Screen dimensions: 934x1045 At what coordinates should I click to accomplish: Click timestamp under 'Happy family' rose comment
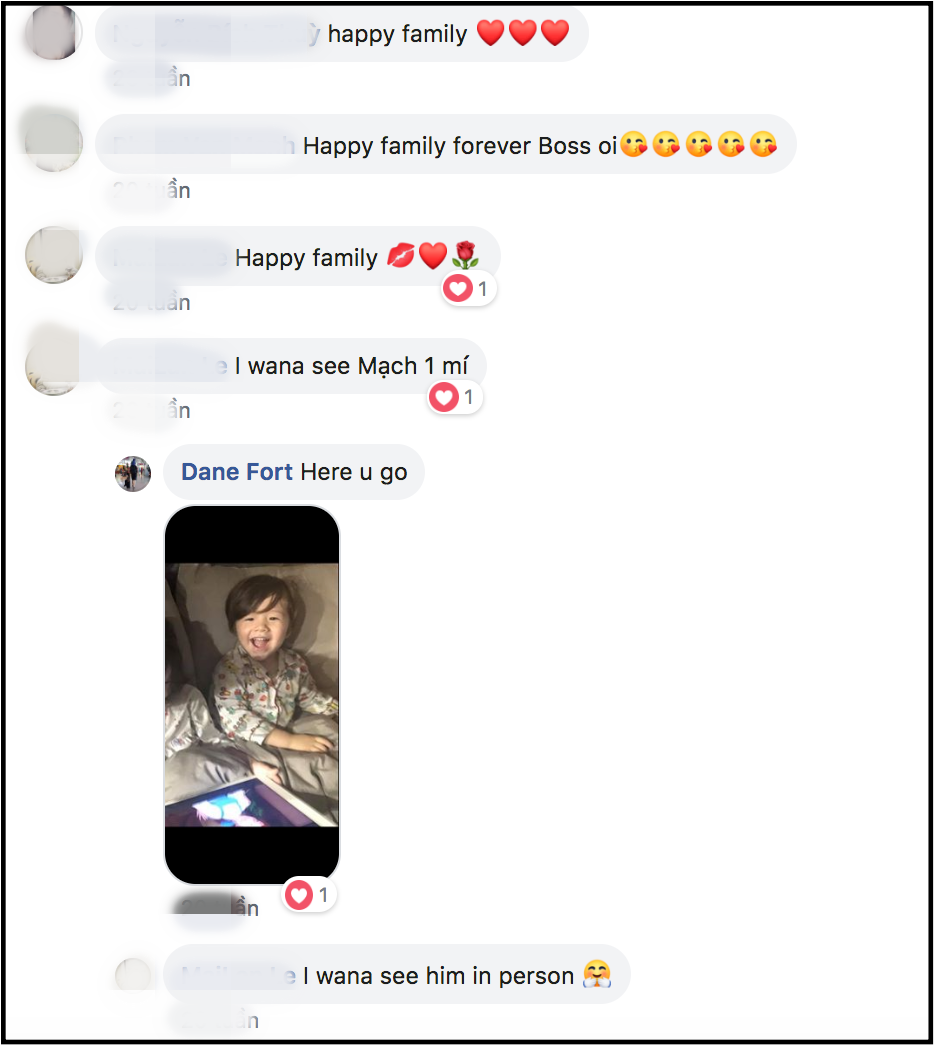151,303
